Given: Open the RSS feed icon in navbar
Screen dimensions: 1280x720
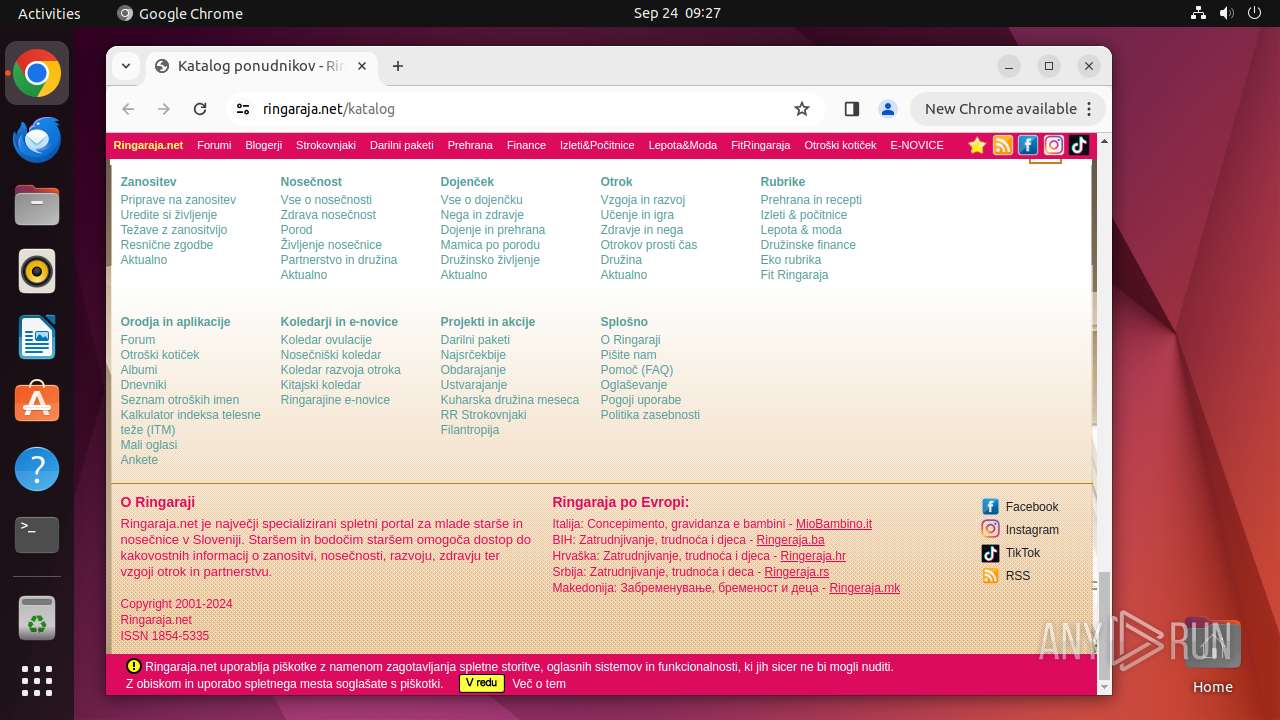Looking at the screenshot, I should click(1003, 146).
